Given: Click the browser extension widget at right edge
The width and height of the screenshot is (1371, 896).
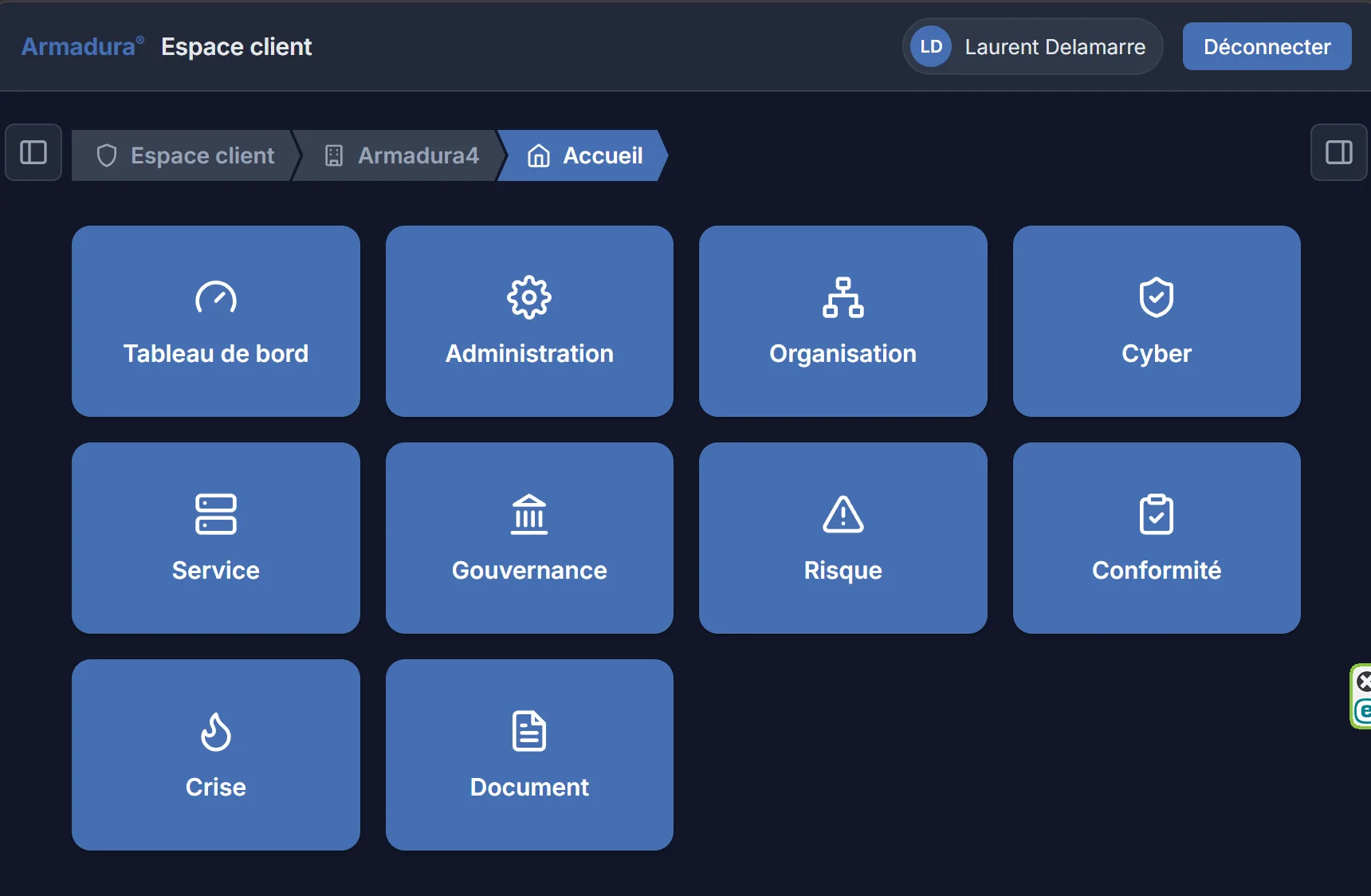Looking at the screenshot, I should click(1361, 696).
